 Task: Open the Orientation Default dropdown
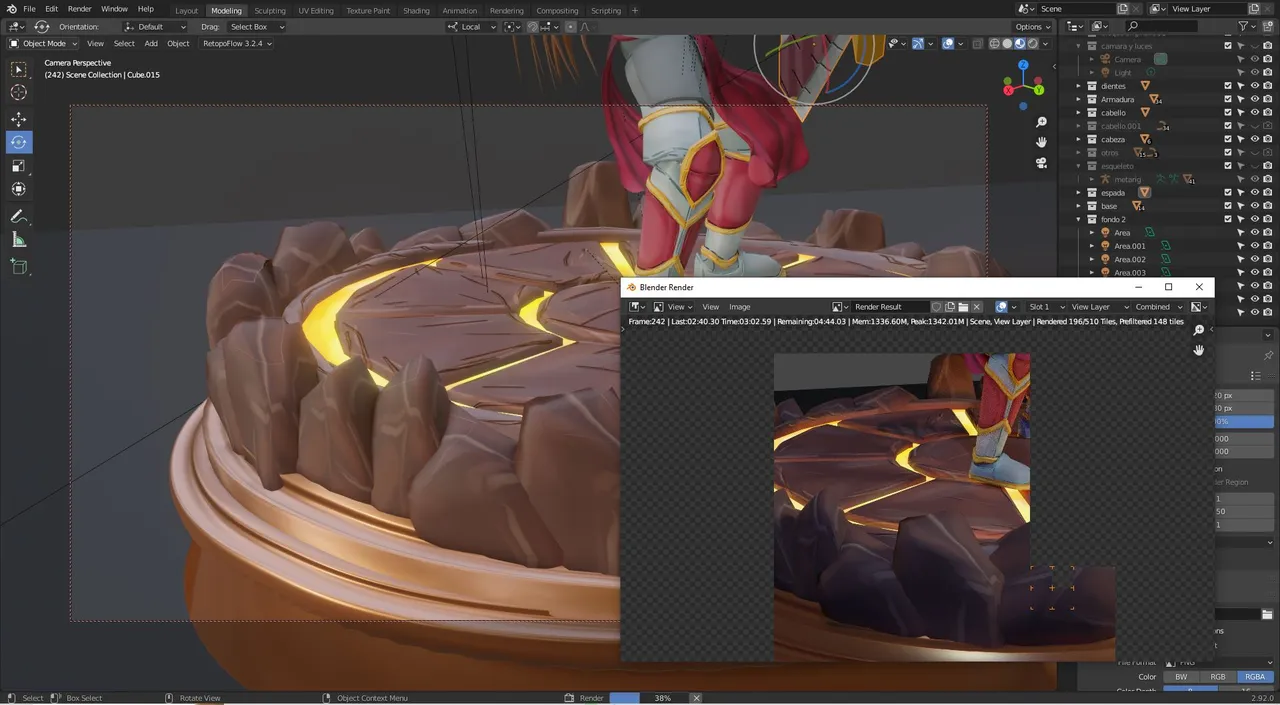(155, 27)
